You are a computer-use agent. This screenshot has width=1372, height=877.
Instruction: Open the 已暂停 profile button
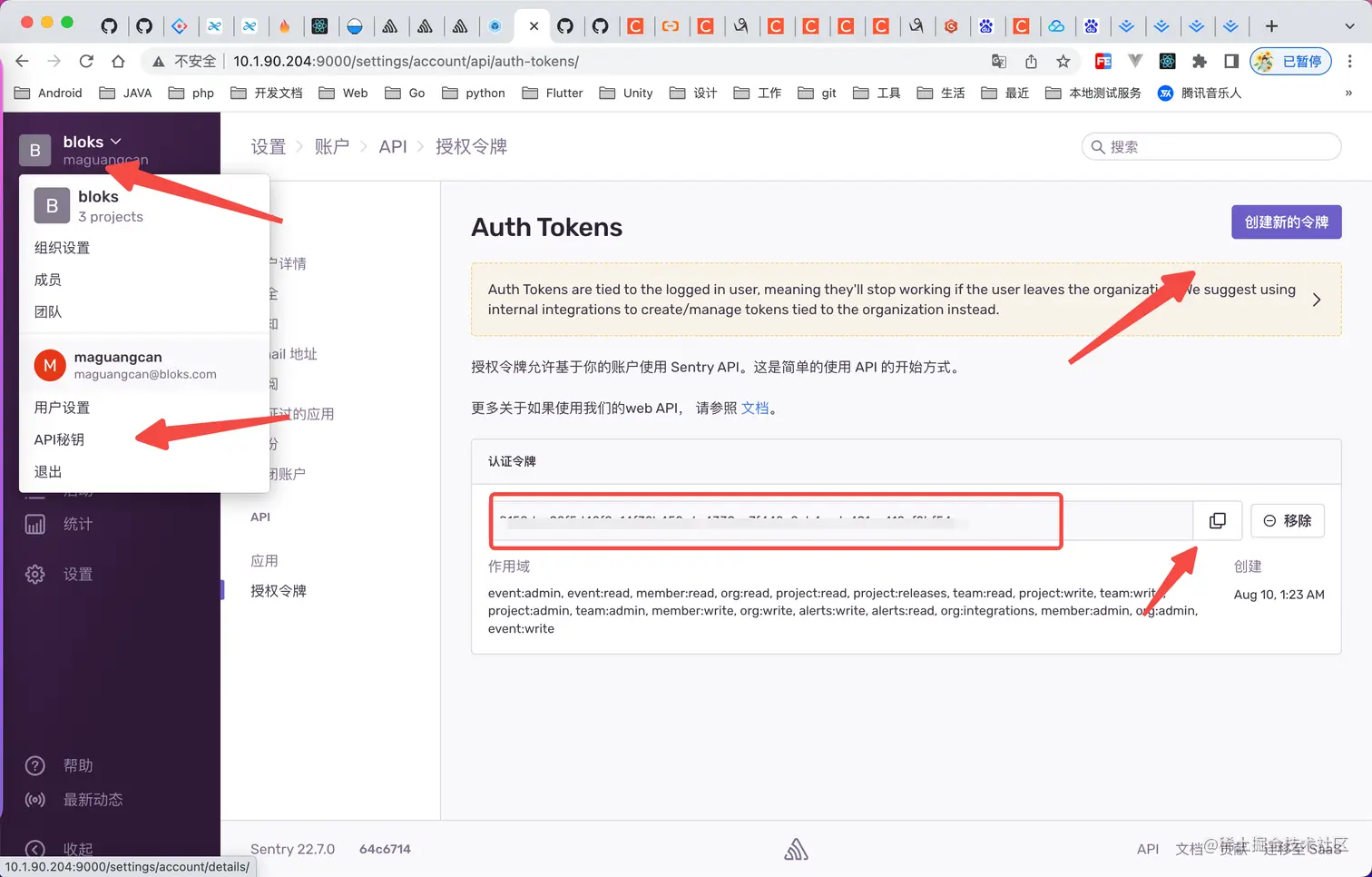tap(1290, 61)
